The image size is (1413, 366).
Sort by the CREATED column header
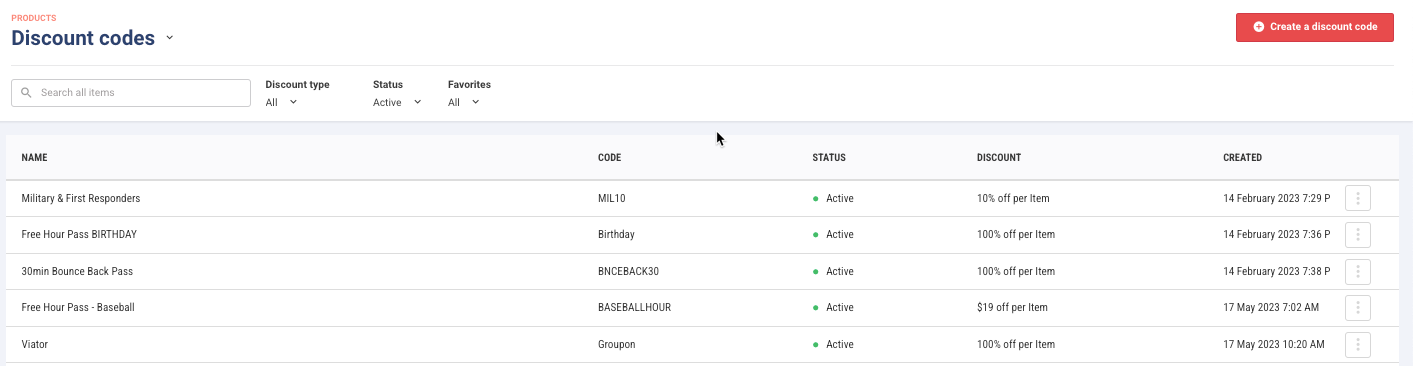[1242, 158]
